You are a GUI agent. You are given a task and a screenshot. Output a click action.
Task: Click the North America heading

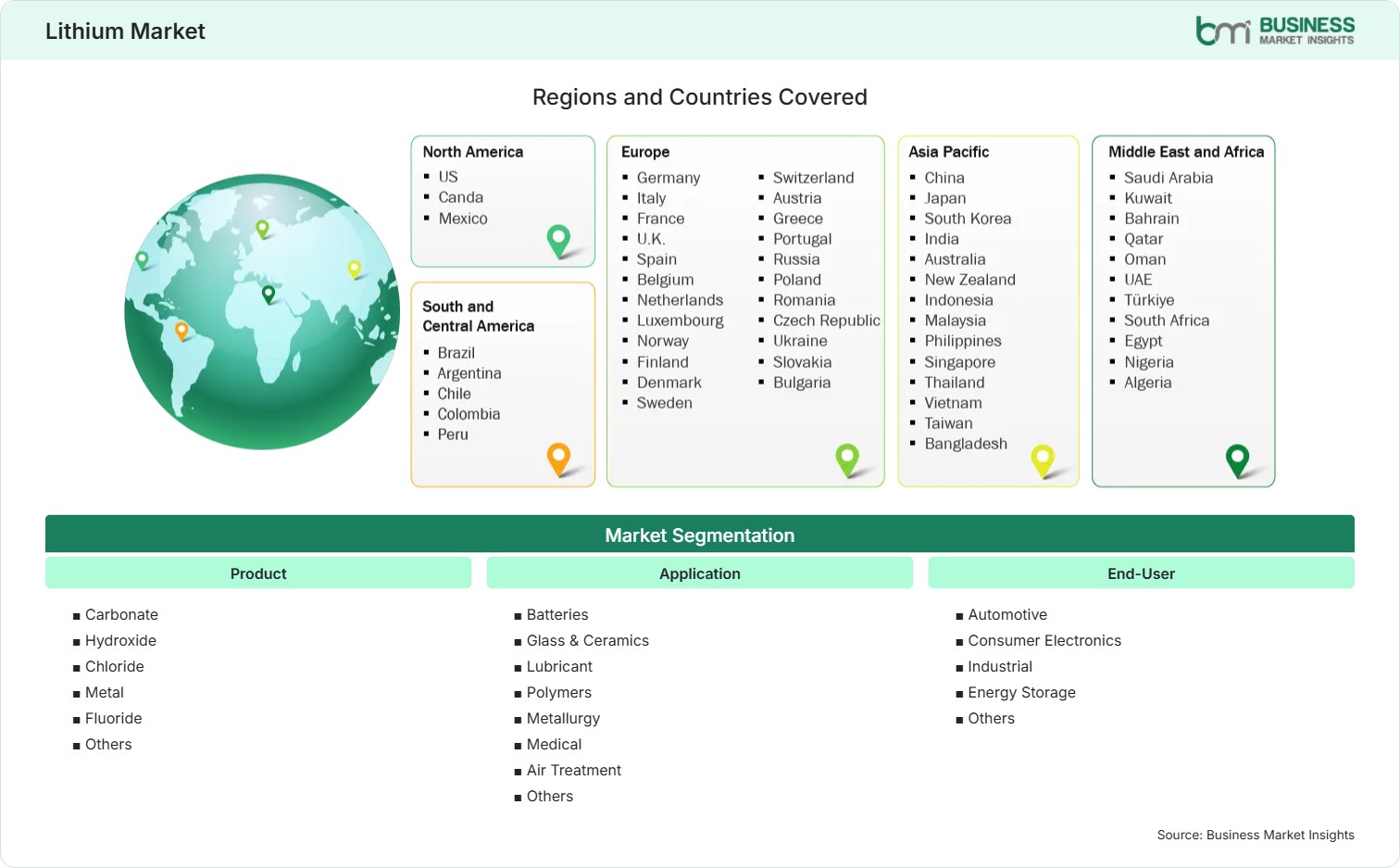[473, 152]
